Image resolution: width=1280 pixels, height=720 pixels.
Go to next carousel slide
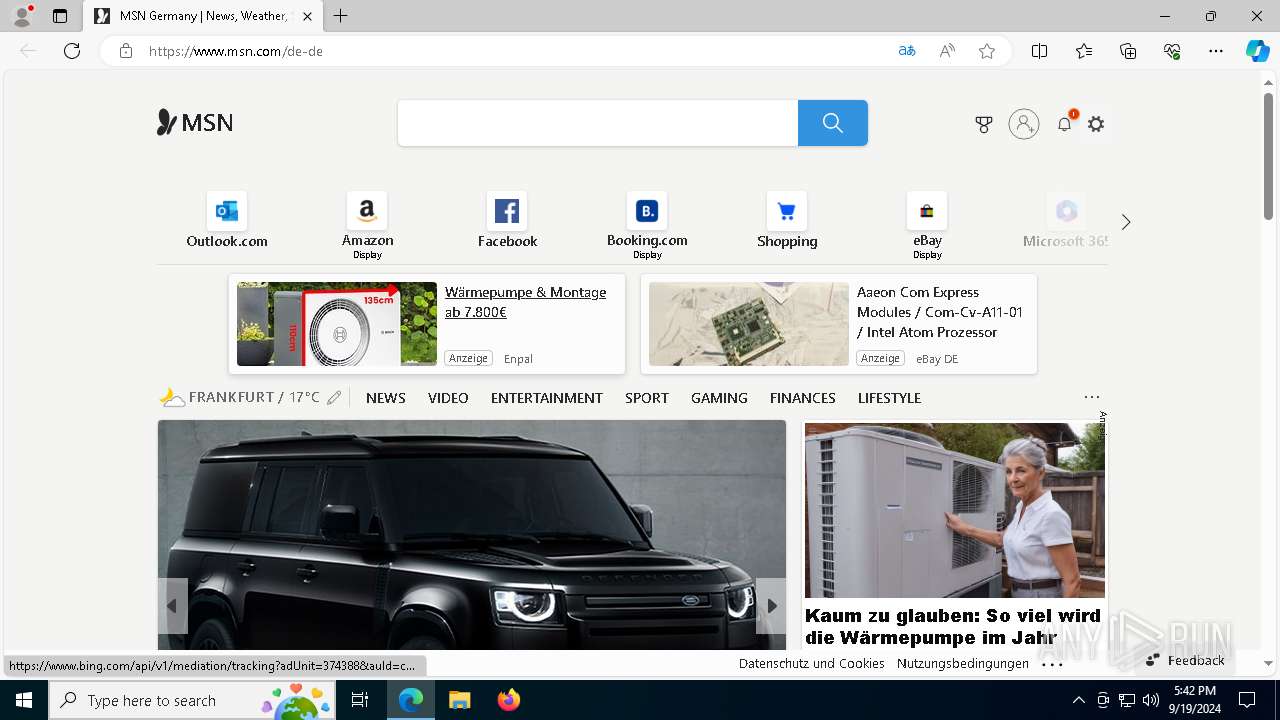771,605
